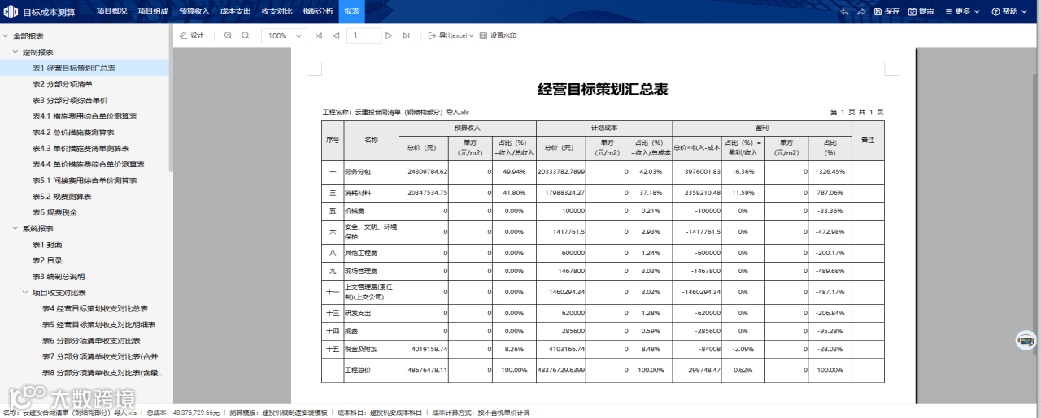Collapse the 全部报表 tree node
Screen dimensions: 1041x418
tap(5, 36)
